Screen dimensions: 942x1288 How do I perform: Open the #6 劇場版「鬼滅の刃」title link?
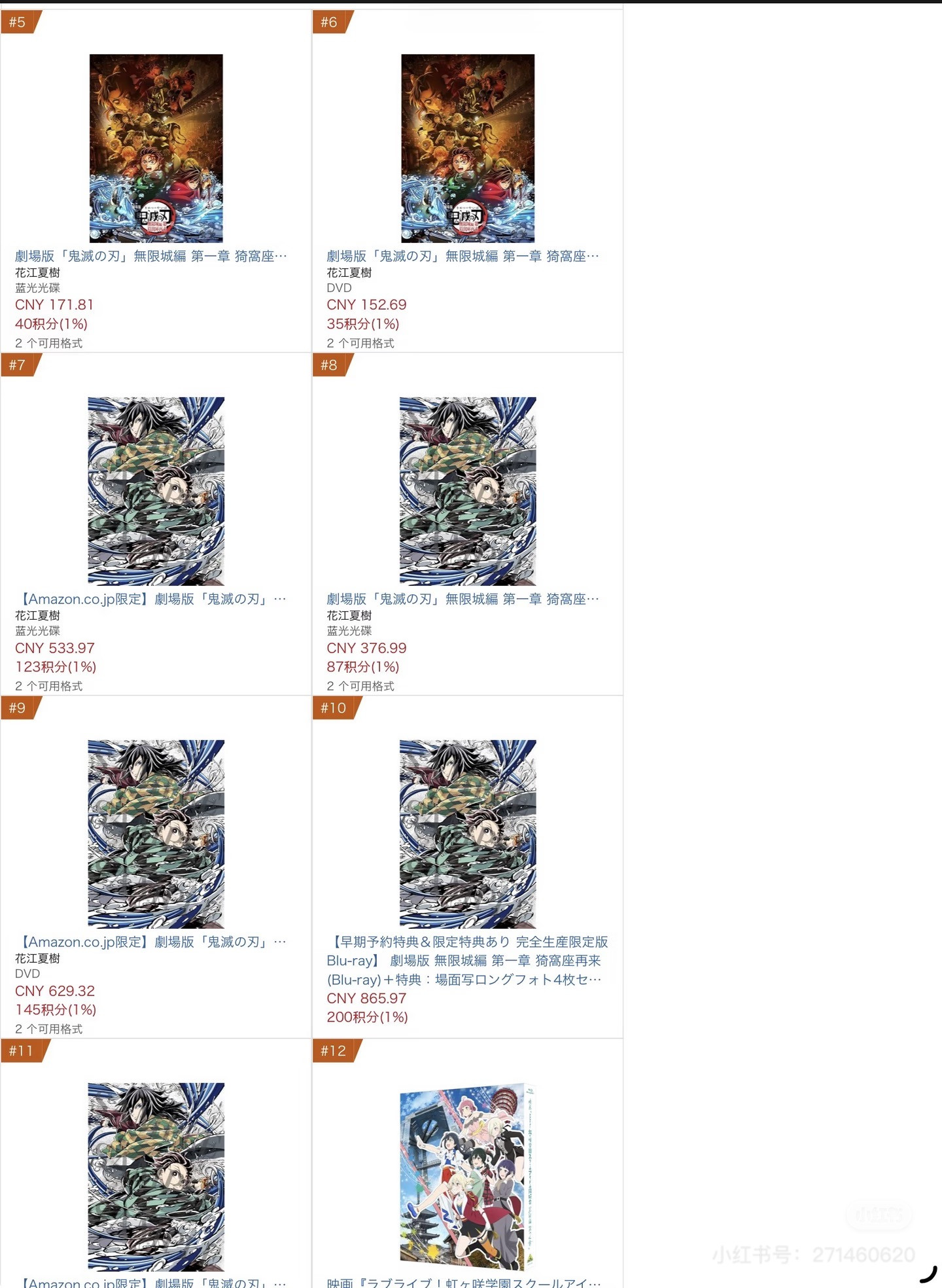(x=462, y=256)
